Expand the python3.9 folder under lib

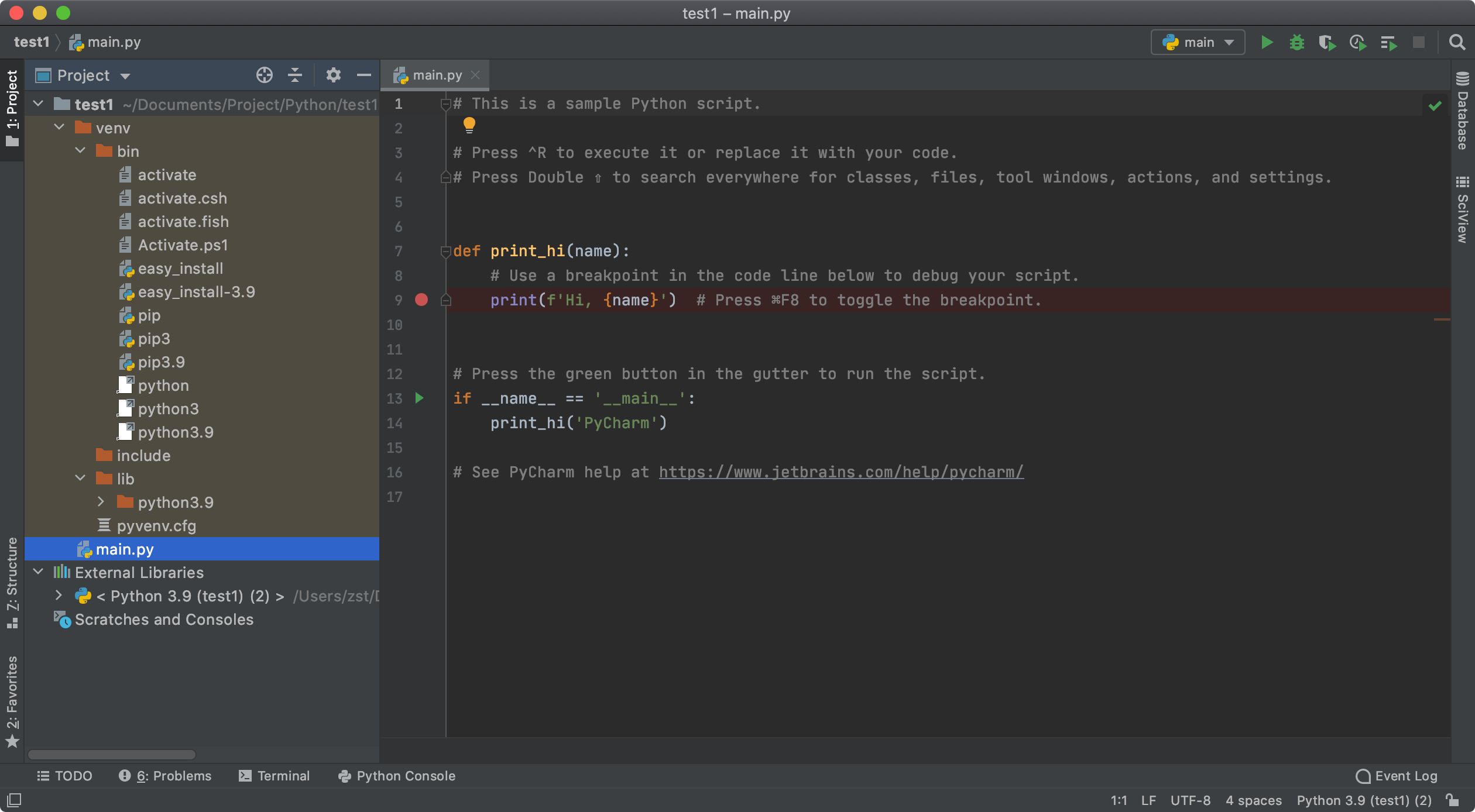(101, 502)
